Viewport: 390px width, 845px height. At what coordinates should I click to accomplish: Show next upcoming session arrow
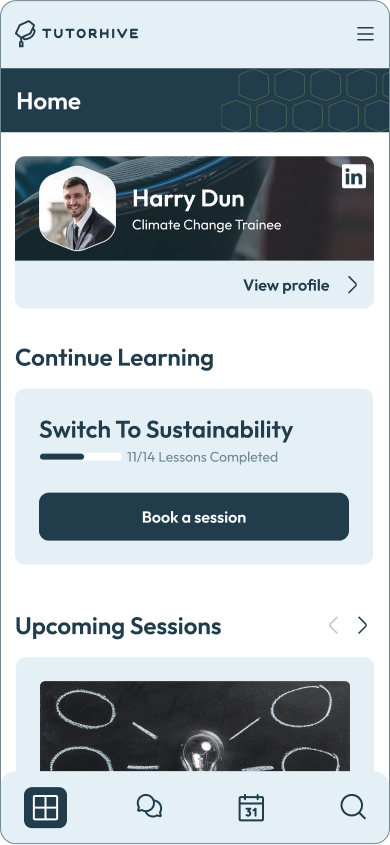(x=363, y=625)
